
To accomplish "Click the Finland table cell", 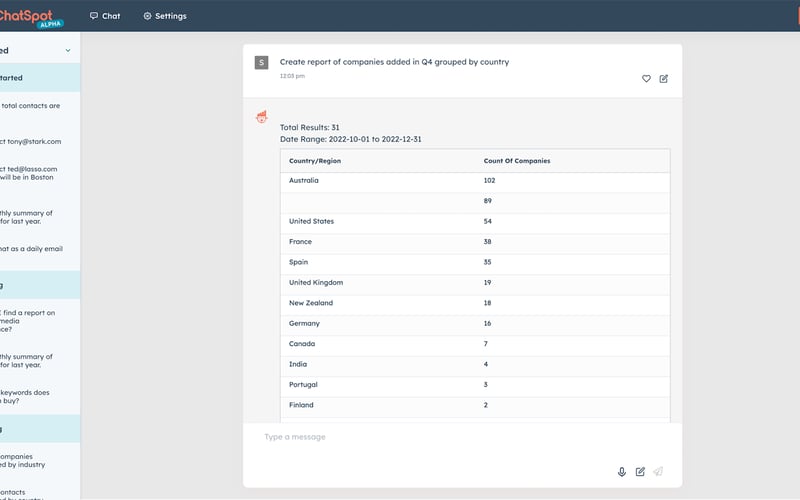I will click(x=301, y=405).
